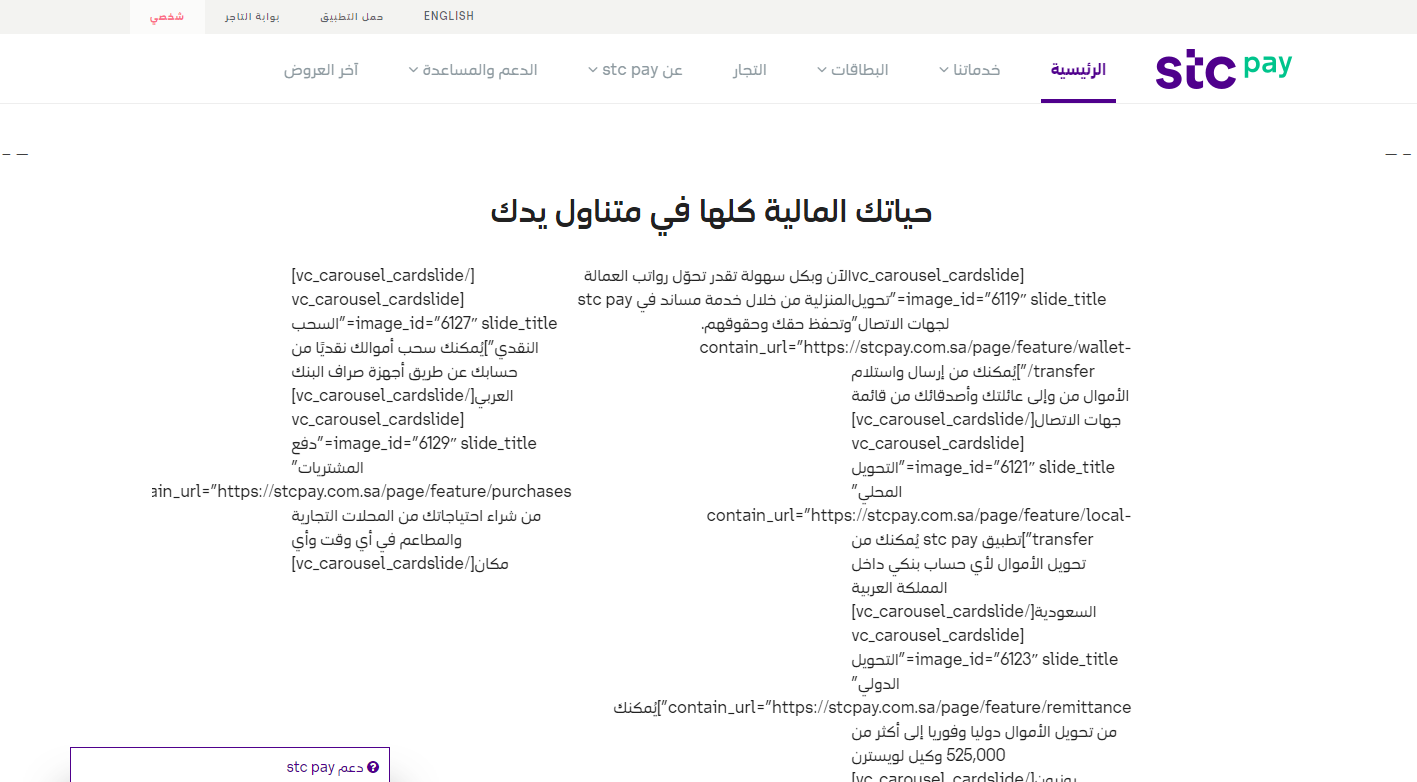This screenshot has width=1417, height=782.
Task: Click the stc pay logo
Action: tap(1223, 70)
